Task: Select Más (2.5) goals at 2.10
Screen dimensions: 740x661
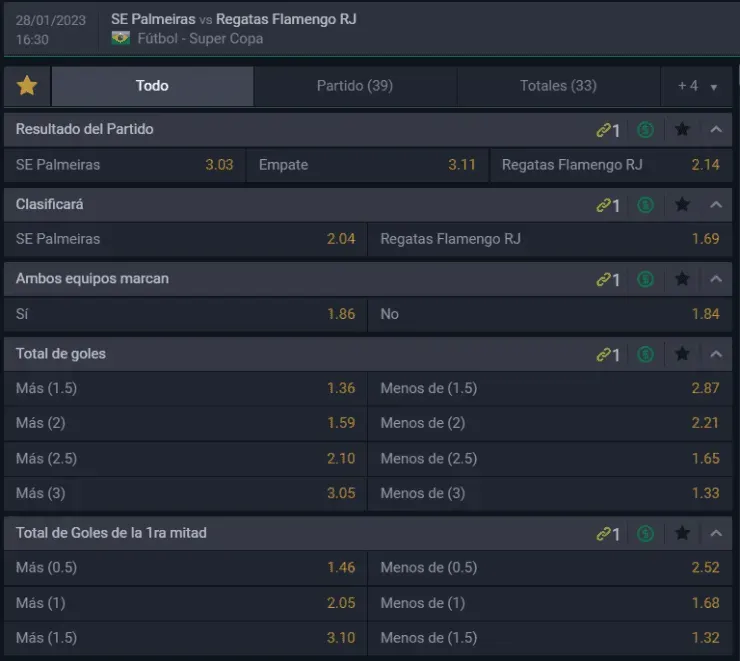Action: point(185,459)
